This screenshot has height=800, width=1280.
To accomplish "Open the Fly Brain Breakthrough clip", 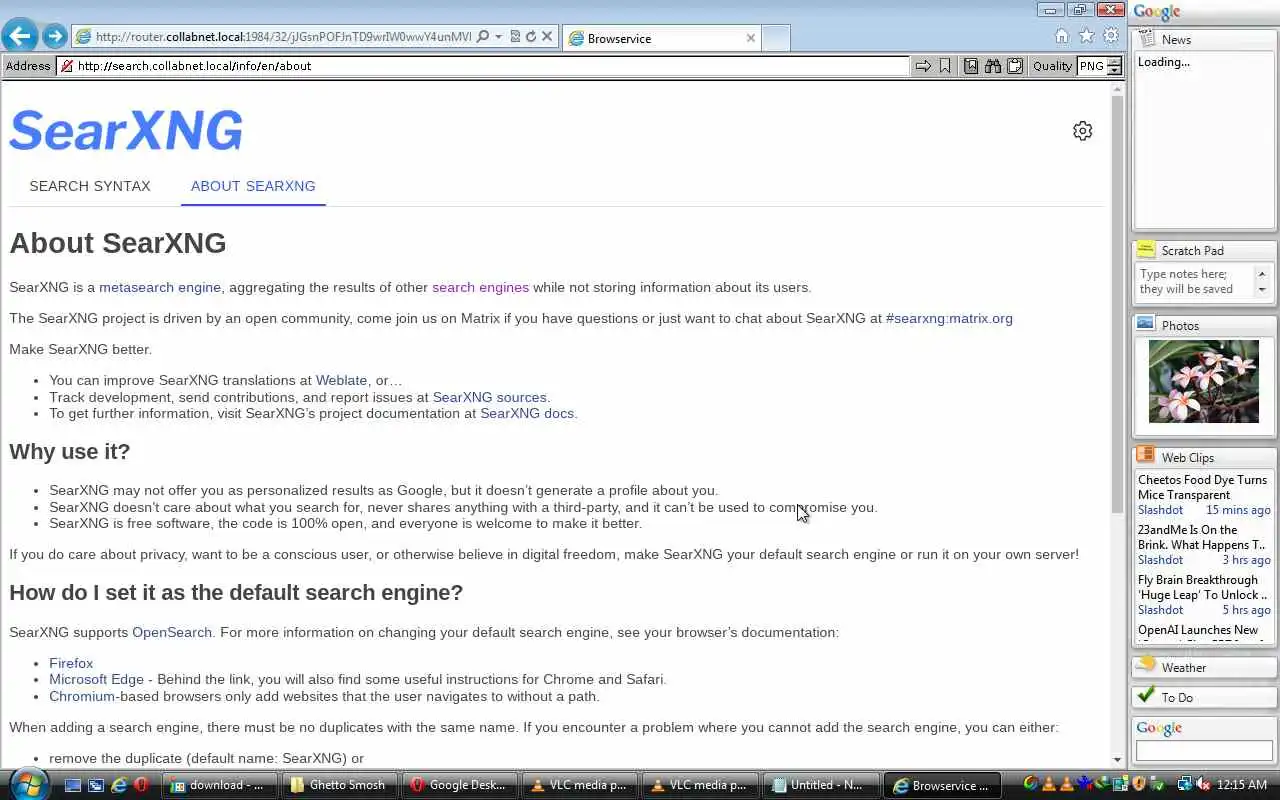I will coord(1202,587).
